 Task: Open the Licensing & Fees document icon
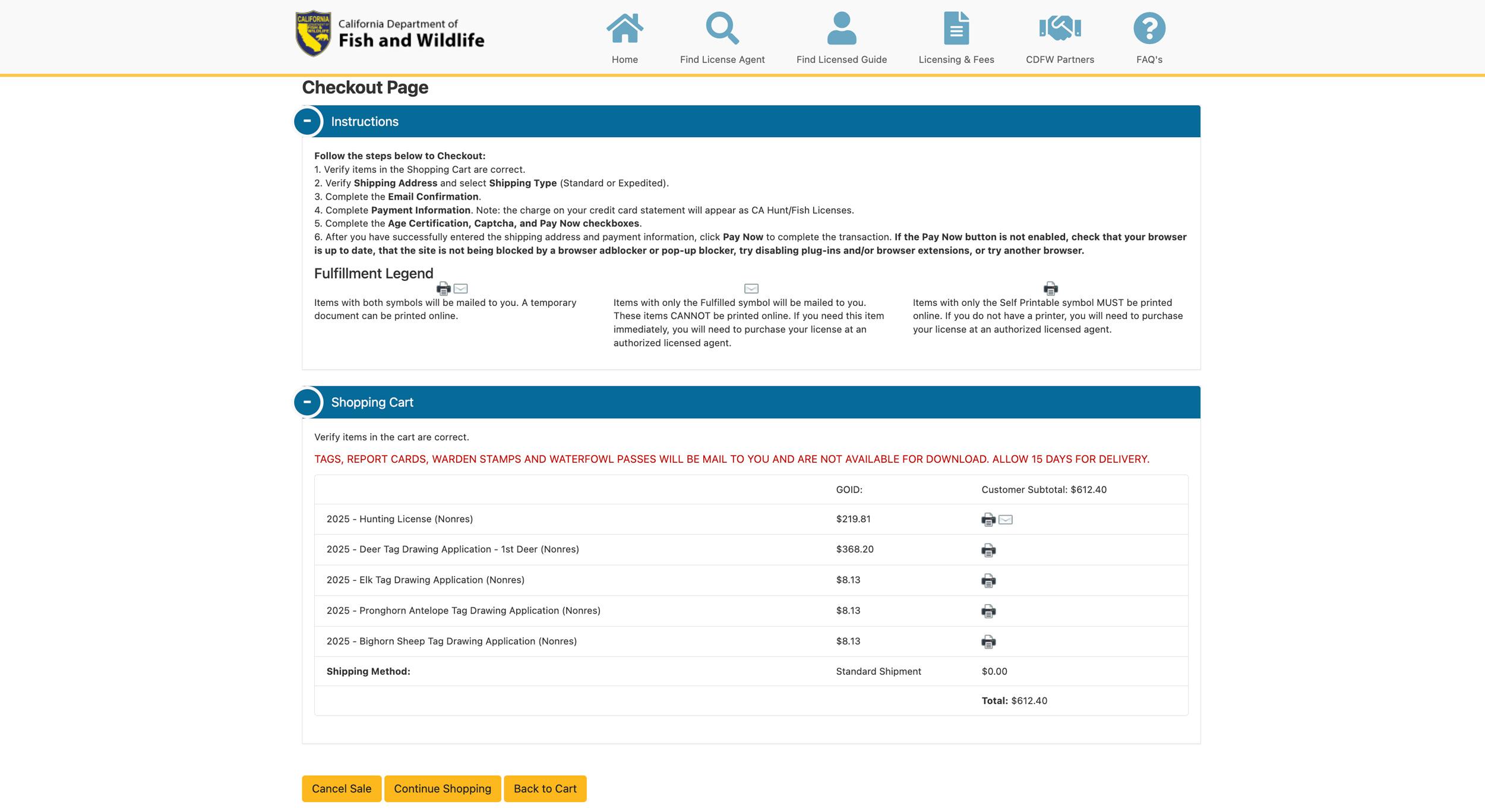coord(956,27)
